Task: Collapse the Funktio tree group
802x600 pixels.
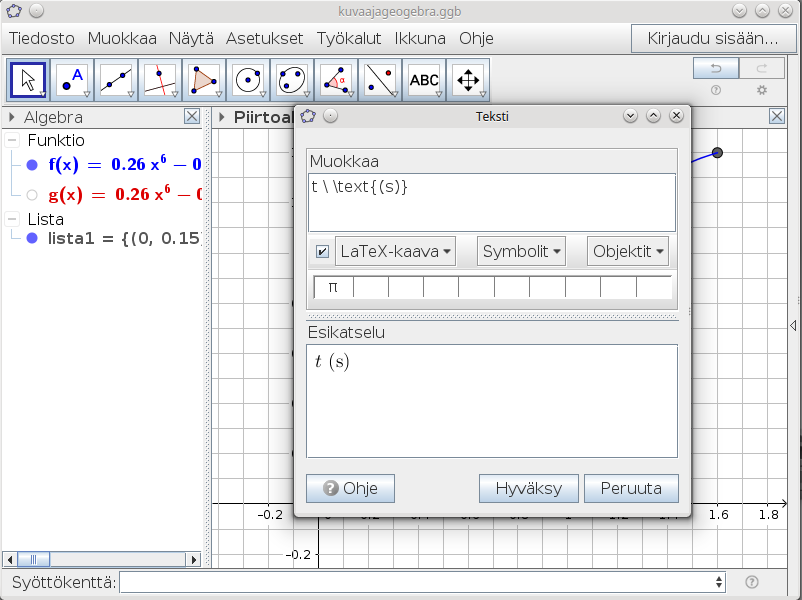Action: [12, 141]
